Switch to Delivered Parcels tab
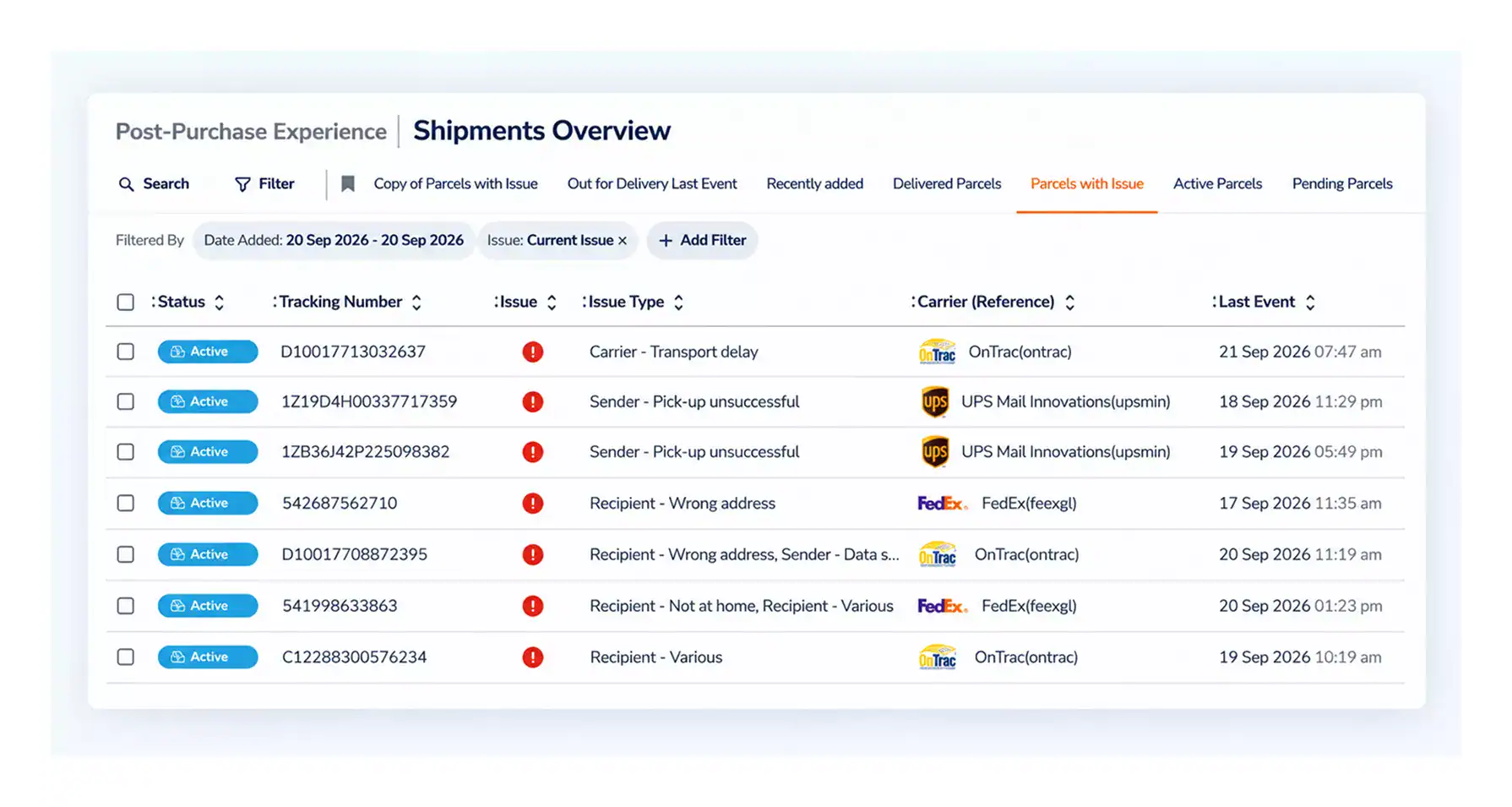Screen dimensions: 1512x807 click(947, 183)
